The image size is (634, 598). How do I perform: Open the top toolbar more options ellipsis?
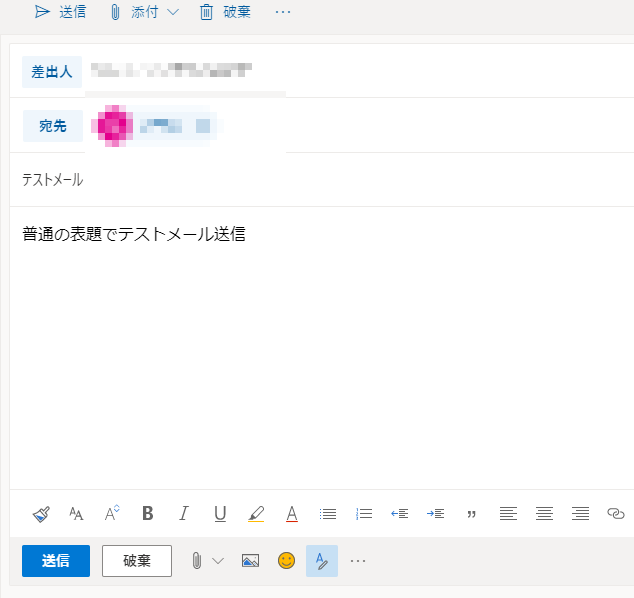(x=283, y=12)
